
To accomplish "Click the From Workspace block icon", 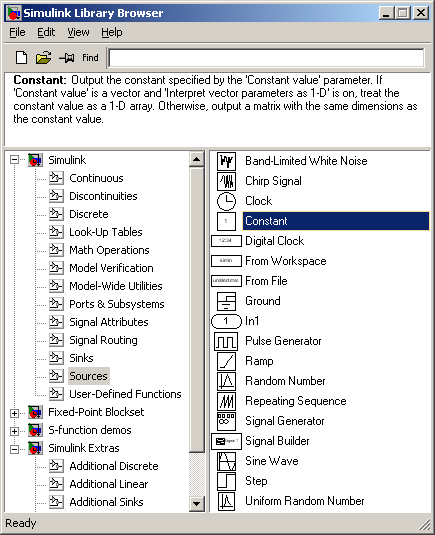I will pos(226,261).
